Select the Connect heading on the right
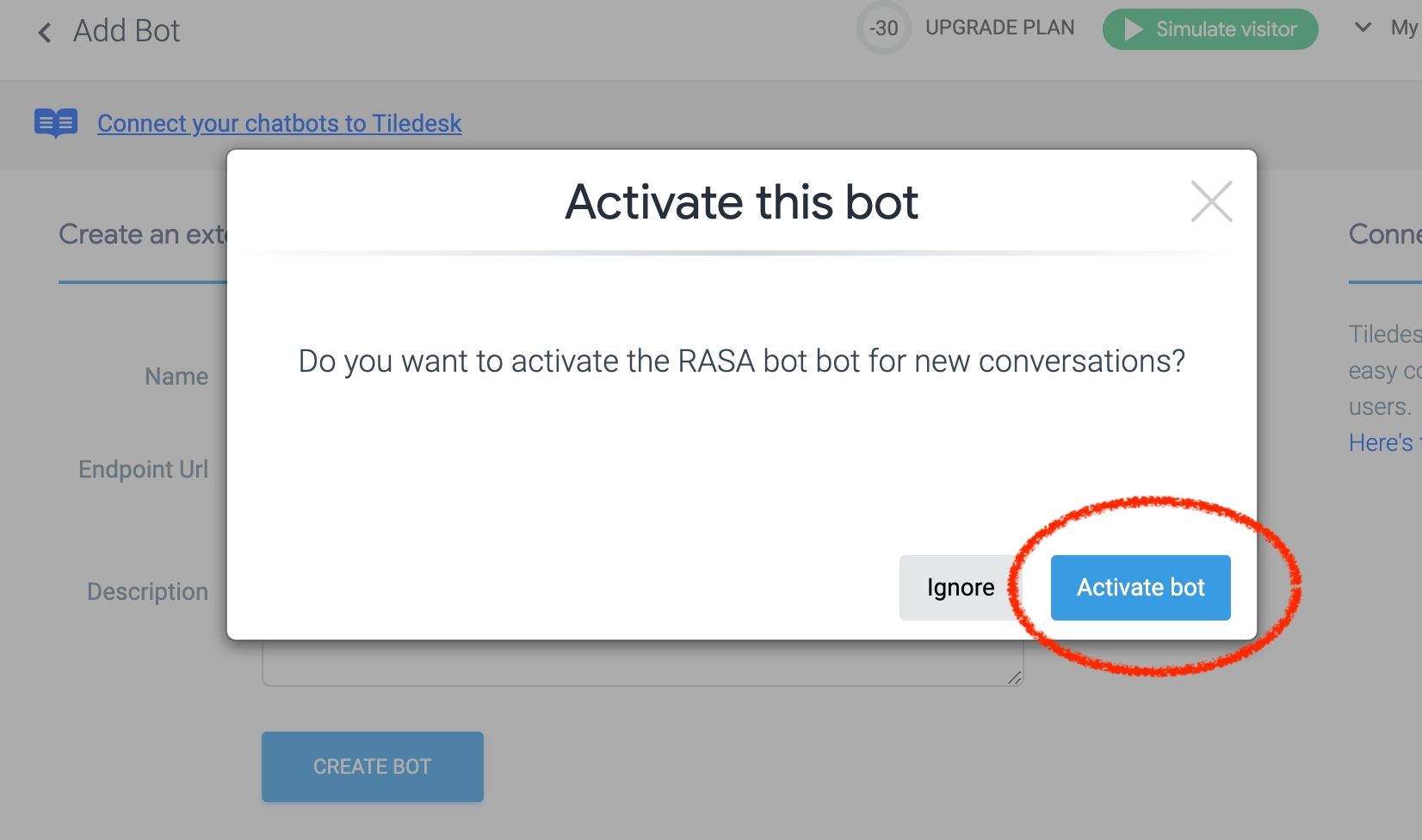The width and height of the screenshot is (1422, 840). click(1384, 234)
